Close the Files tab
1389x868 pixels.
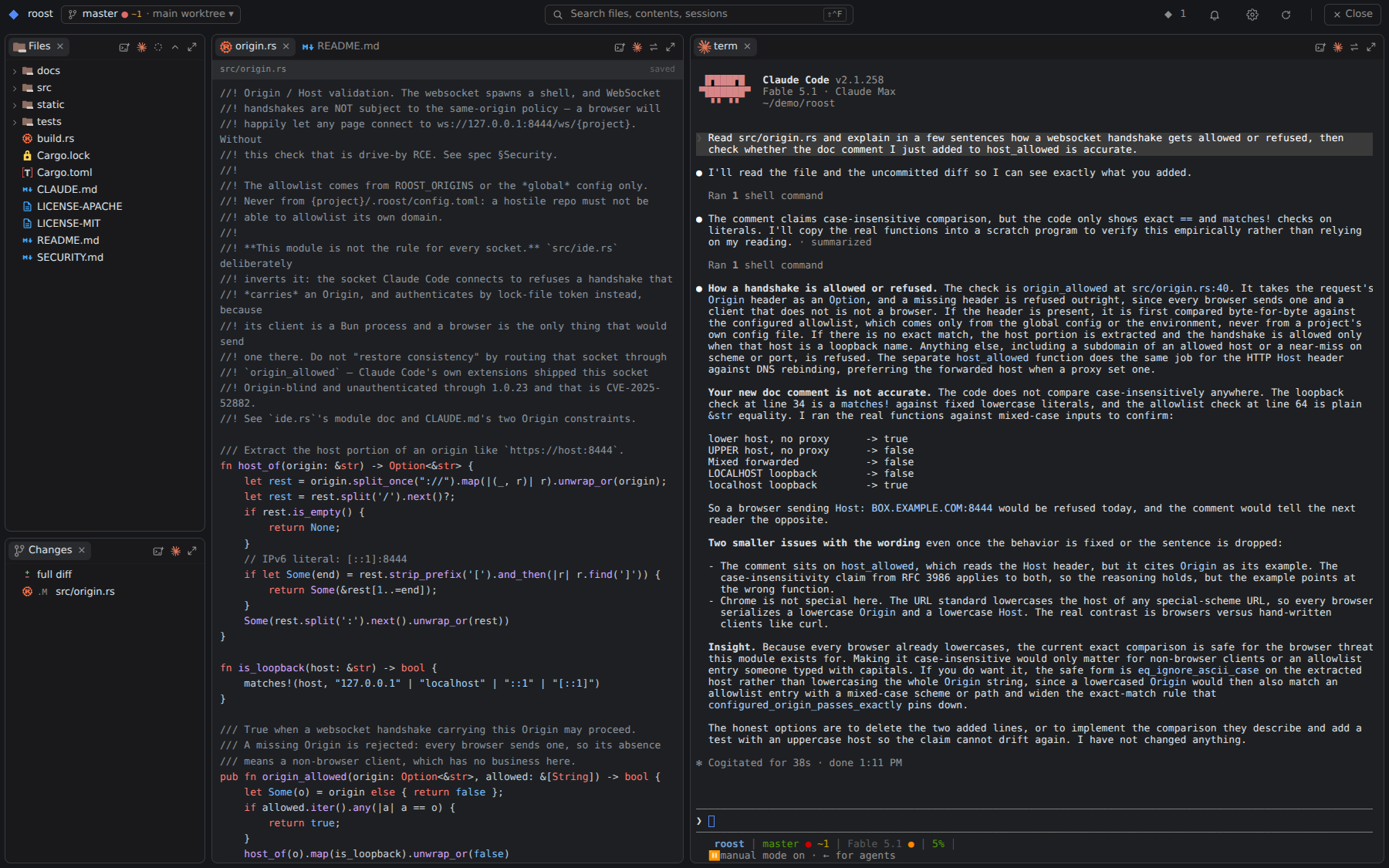60,46
